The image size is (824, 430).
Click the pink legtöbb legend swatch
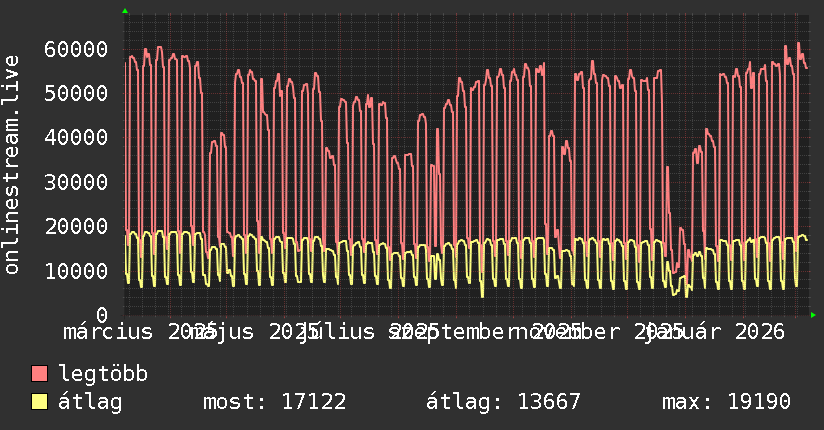pyautogui.click(x=39, y=374)
